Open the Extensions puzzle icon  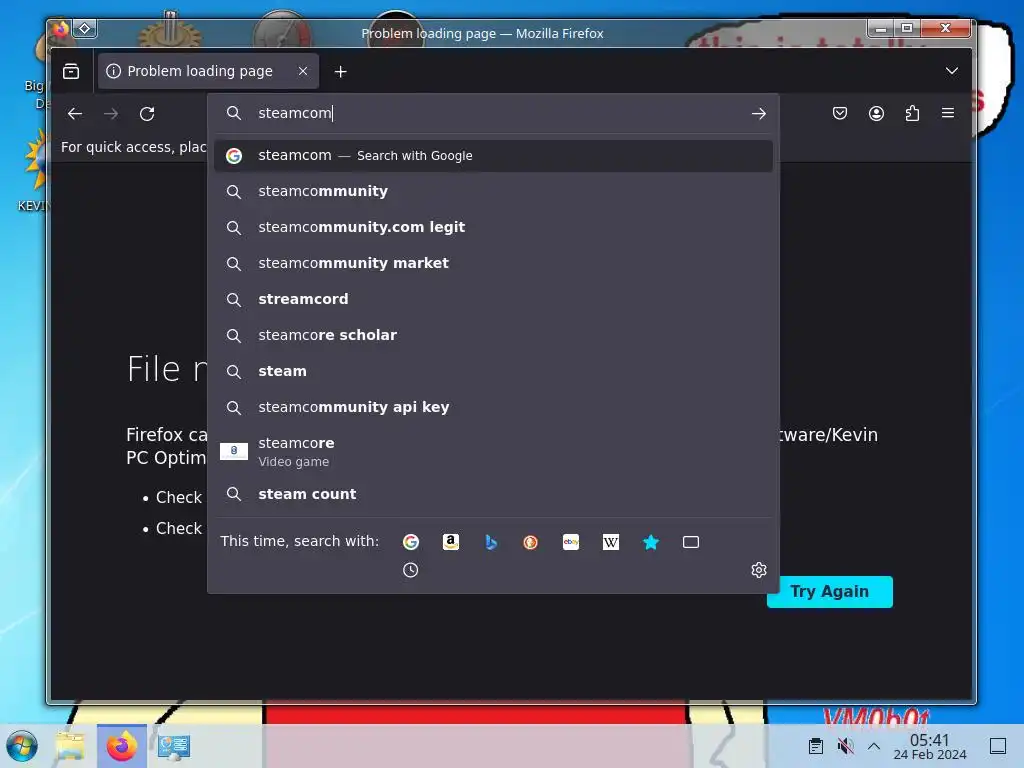(x=912, y=114)
